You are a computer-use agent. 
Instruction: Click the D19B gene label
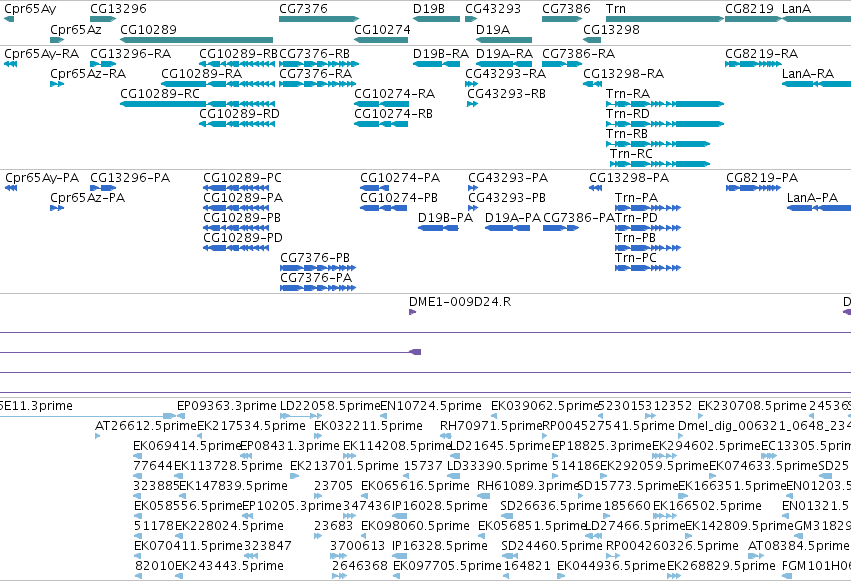pos(429,9)
